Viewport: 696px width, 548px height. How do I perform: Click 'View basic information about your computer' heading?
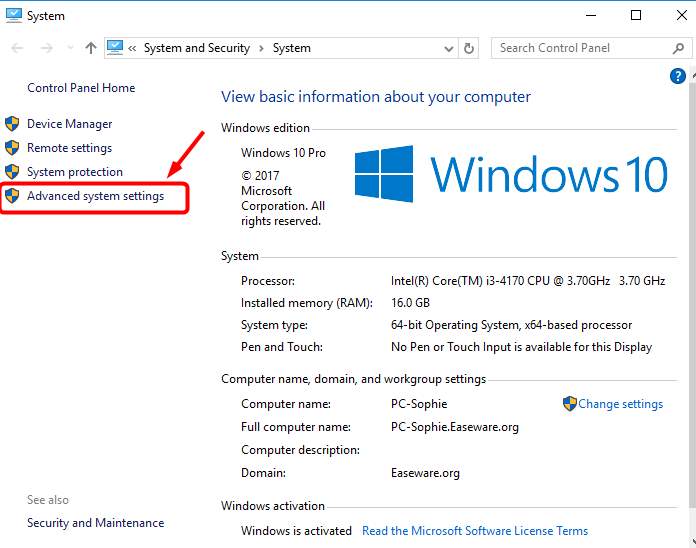tap(376, 97)
